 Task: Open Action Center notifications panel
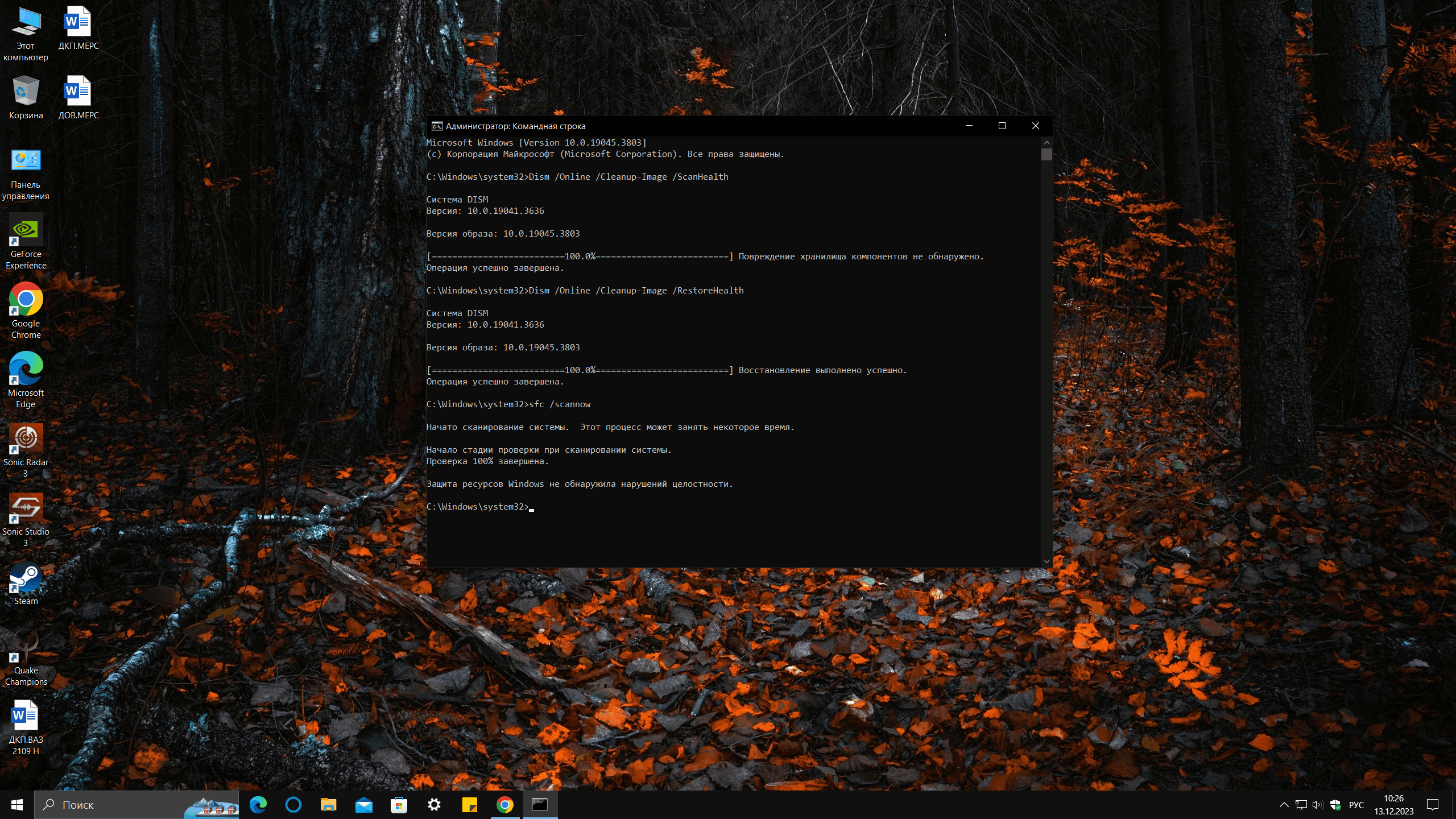[x=1433, y=805]
